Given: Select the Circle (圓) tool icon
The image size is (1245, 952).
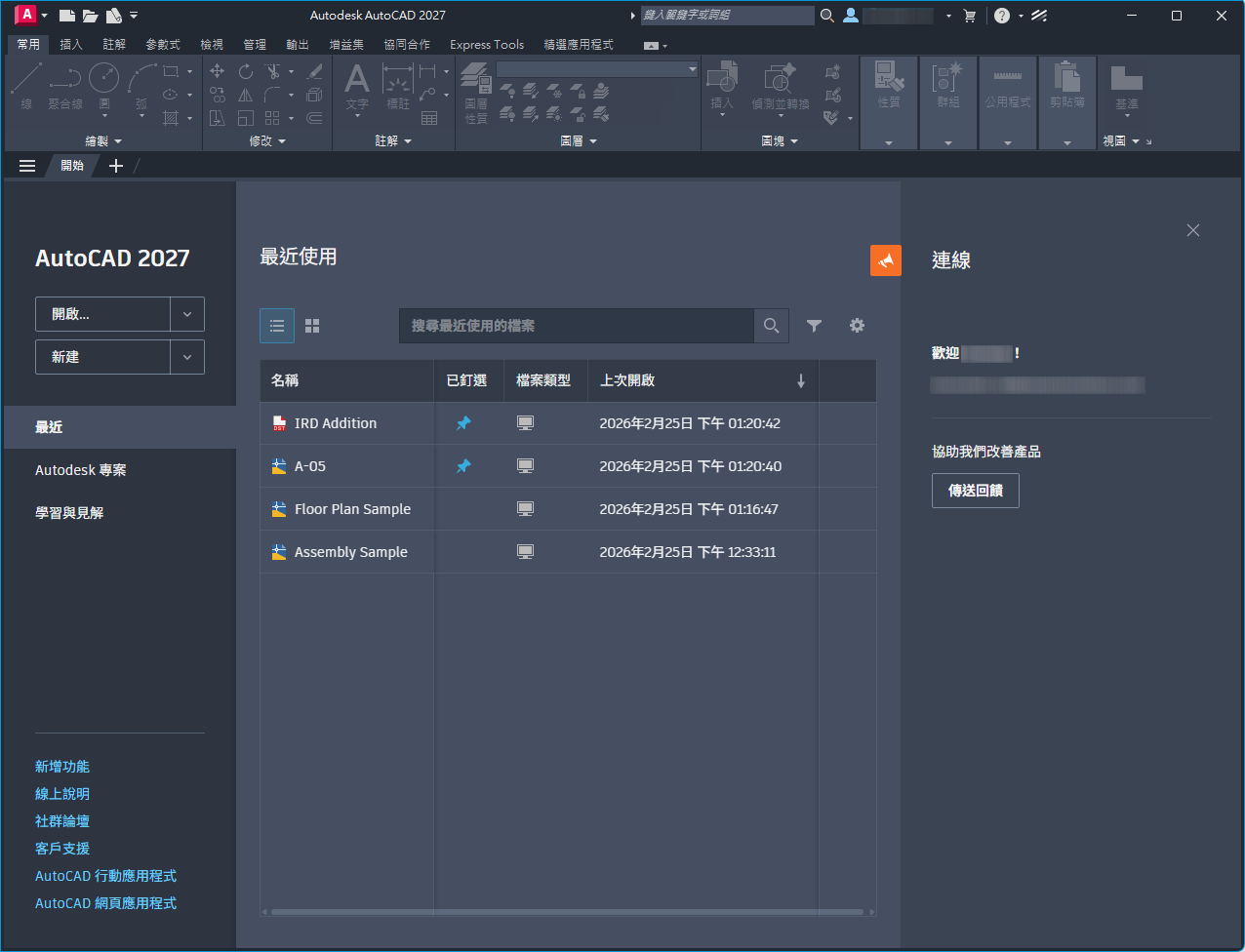Looking at the screenshot, I should click(x=103, y=78).
